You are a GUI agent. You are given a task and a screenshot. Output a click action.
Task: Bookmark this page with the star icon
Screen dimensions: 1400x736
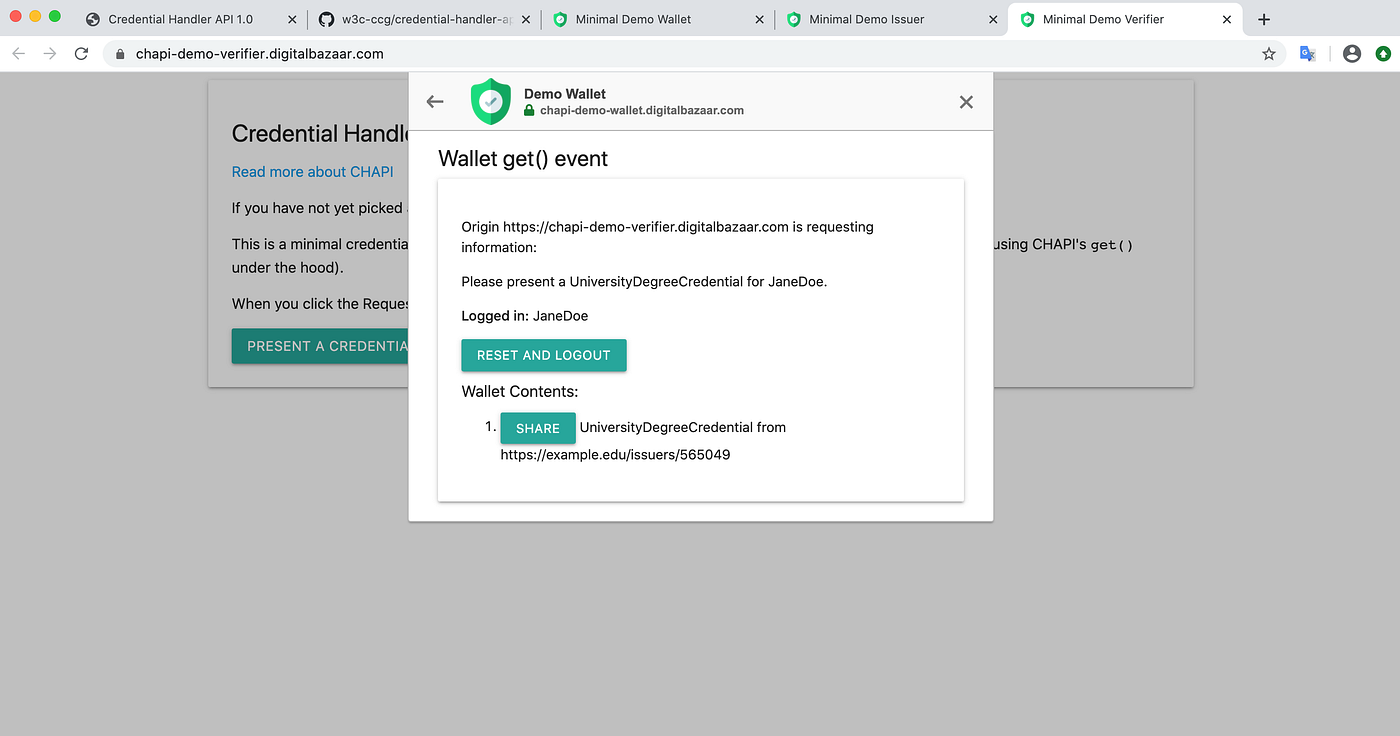pos(1269,54)
